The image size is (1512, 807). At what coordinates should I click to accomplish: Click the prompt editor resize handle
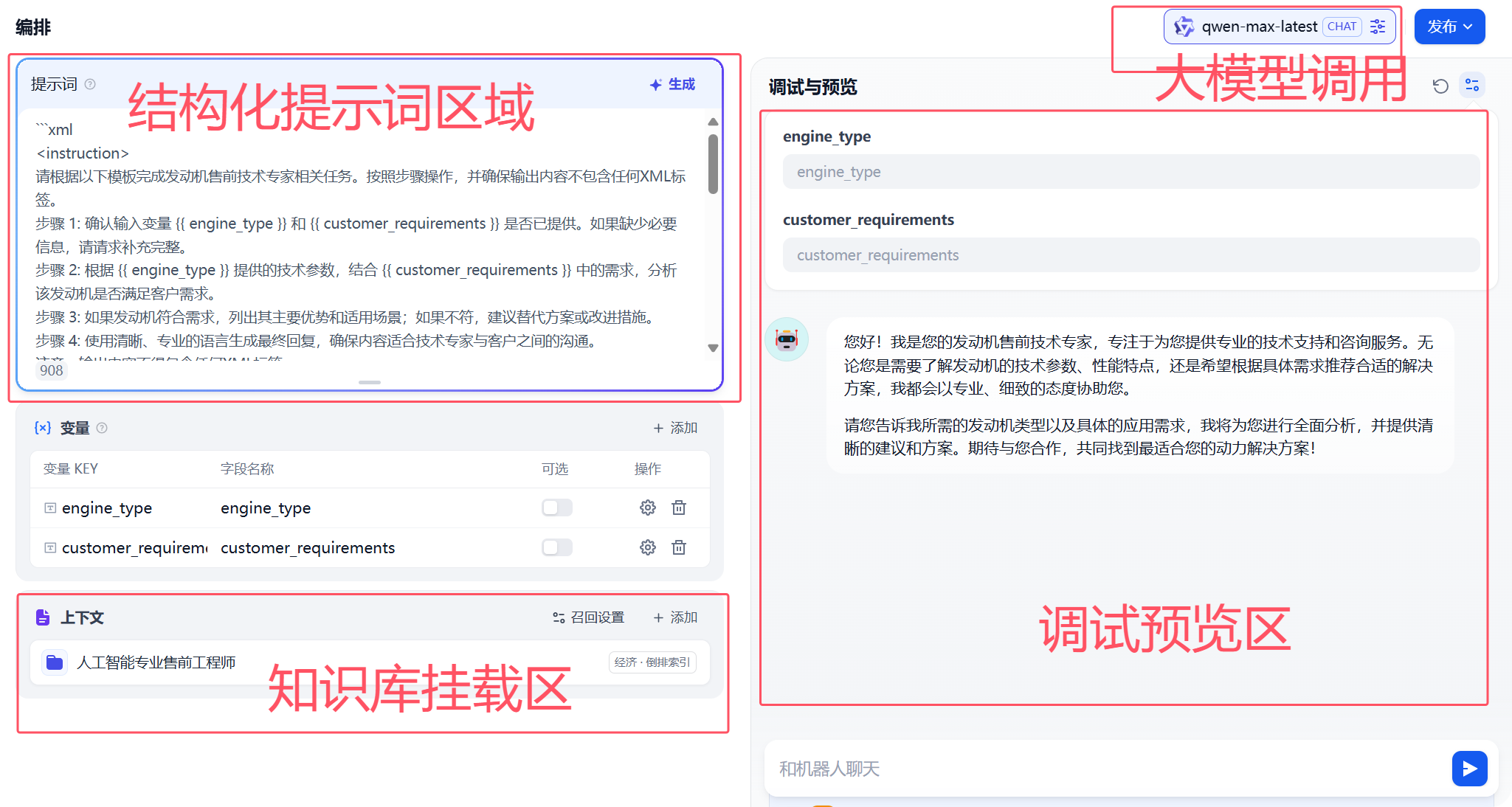coord(370,382)
